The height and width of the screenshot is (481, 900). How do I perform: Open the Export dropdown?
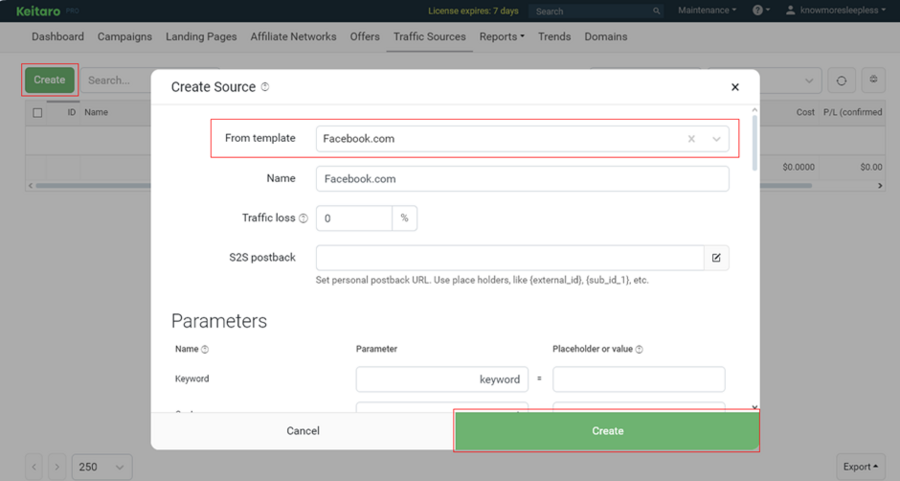click(x=860, y=467)
